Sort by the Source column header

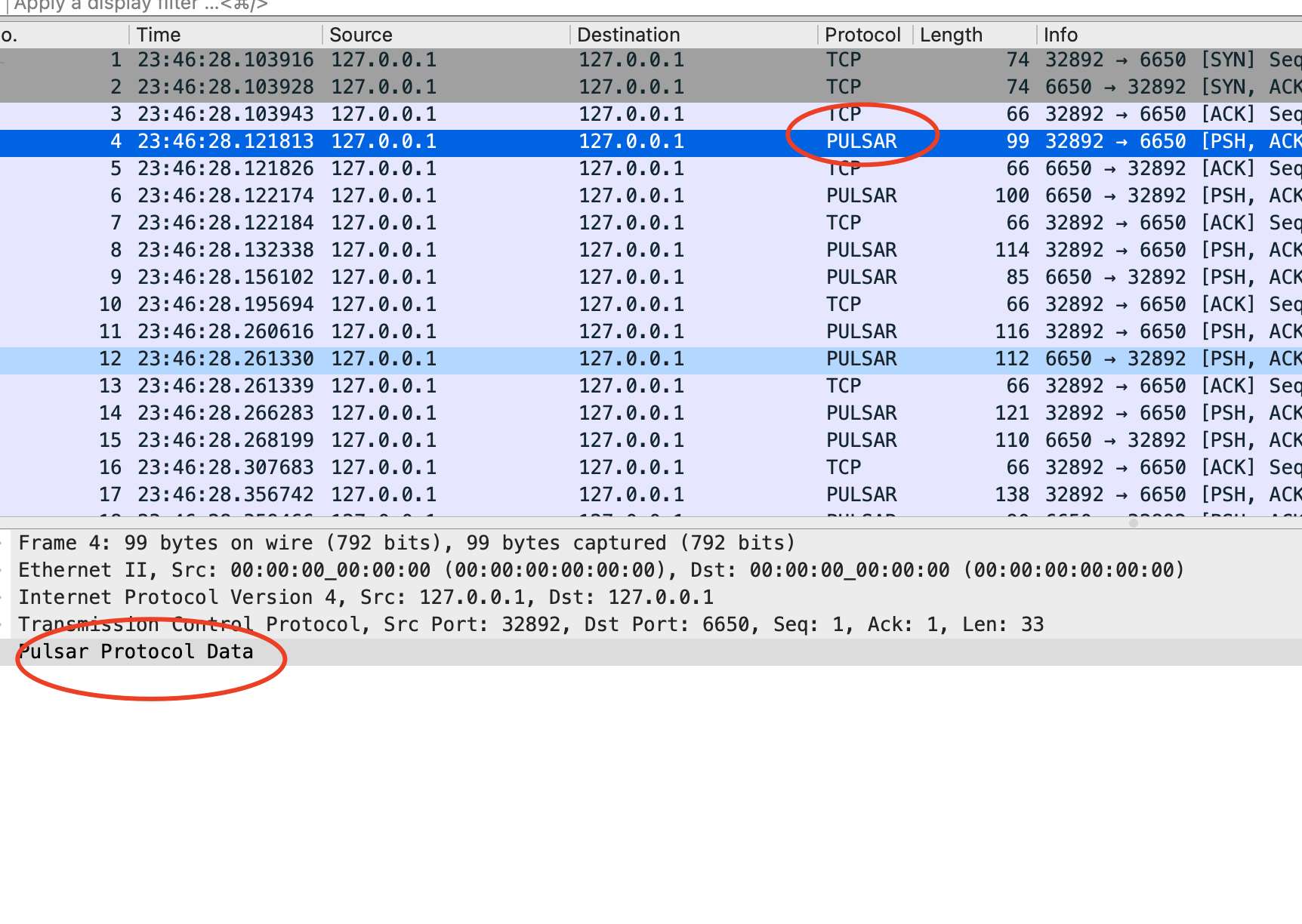tap(361, 35)
